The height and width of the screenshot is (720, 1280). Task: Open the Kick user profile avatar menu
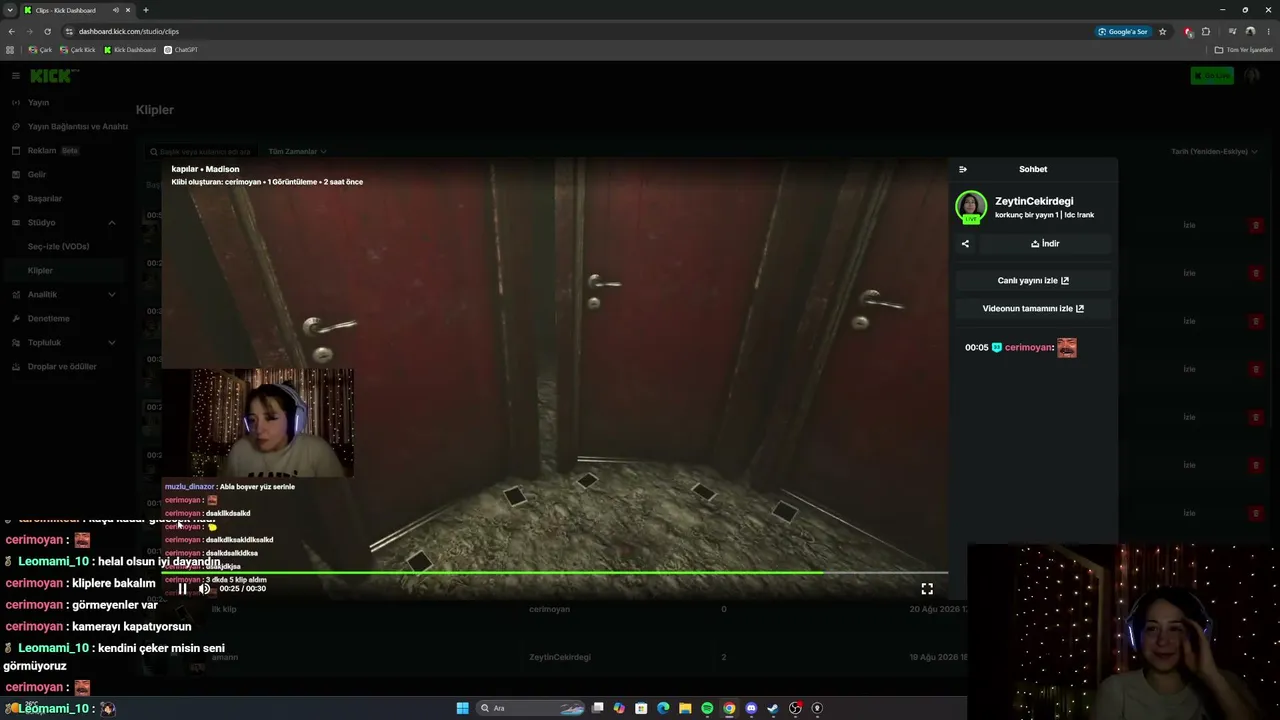click(1251, 76)
